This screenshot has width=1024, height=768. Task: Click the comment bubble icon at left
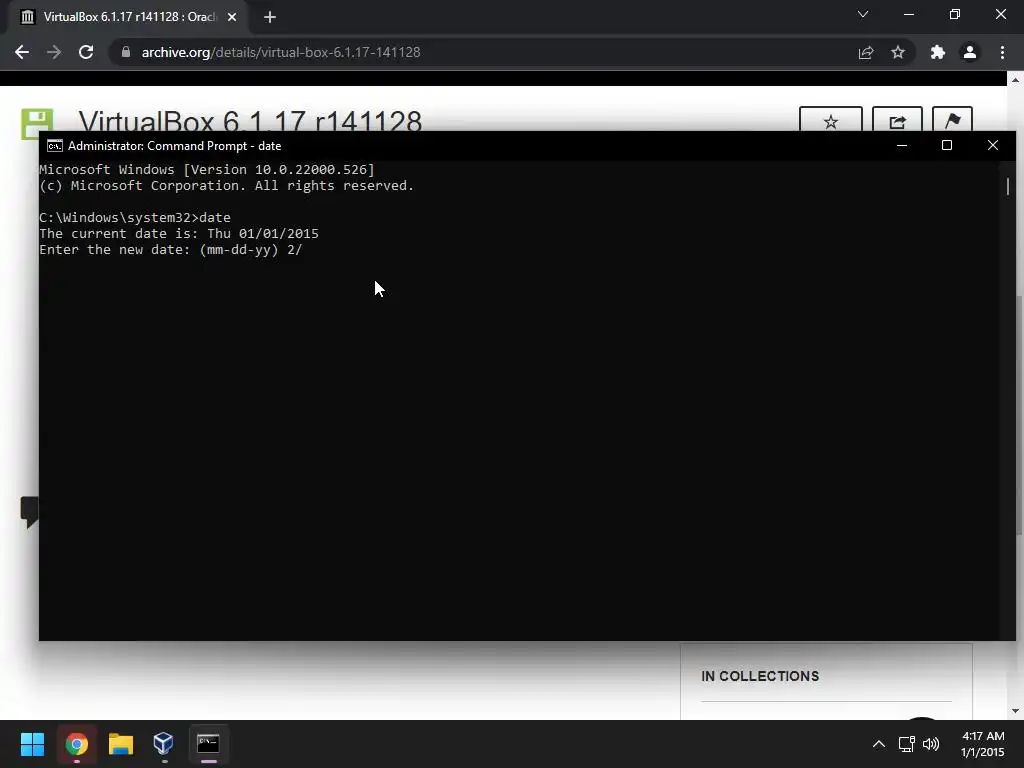click(29, 512)
